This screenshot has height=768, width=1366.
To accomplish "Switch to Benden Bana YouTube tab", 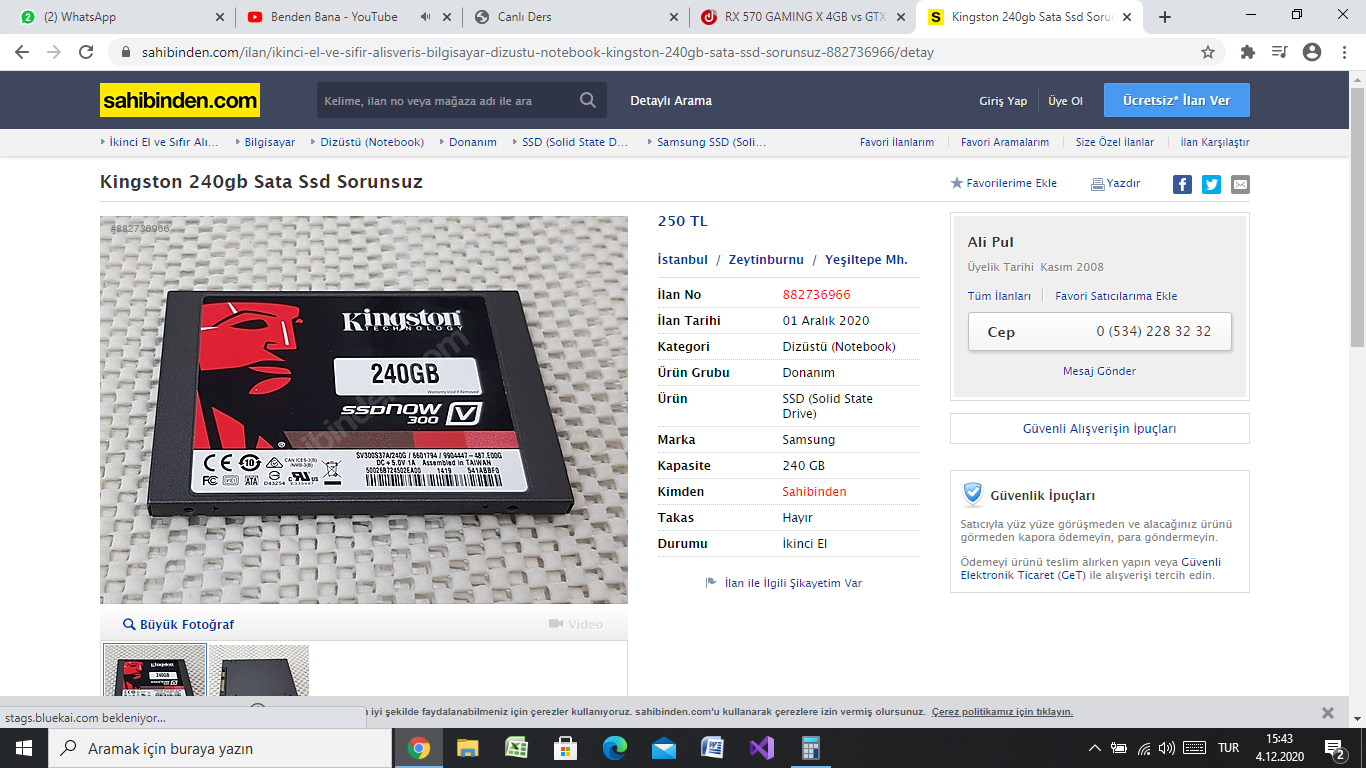I will coord(348,17).
